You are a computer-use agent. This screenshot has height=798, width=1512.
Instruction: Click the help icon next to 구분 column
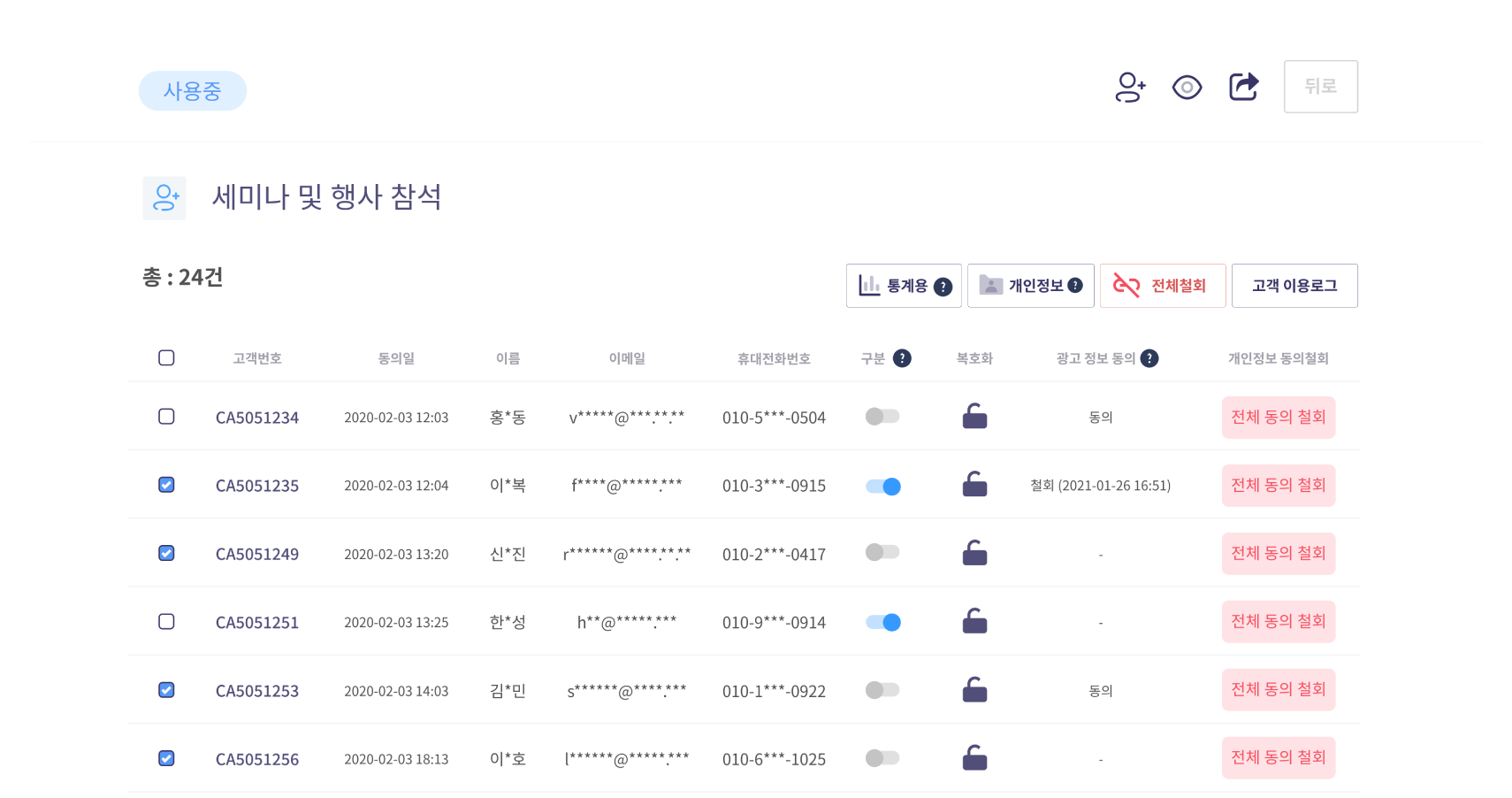coord(902,358)
